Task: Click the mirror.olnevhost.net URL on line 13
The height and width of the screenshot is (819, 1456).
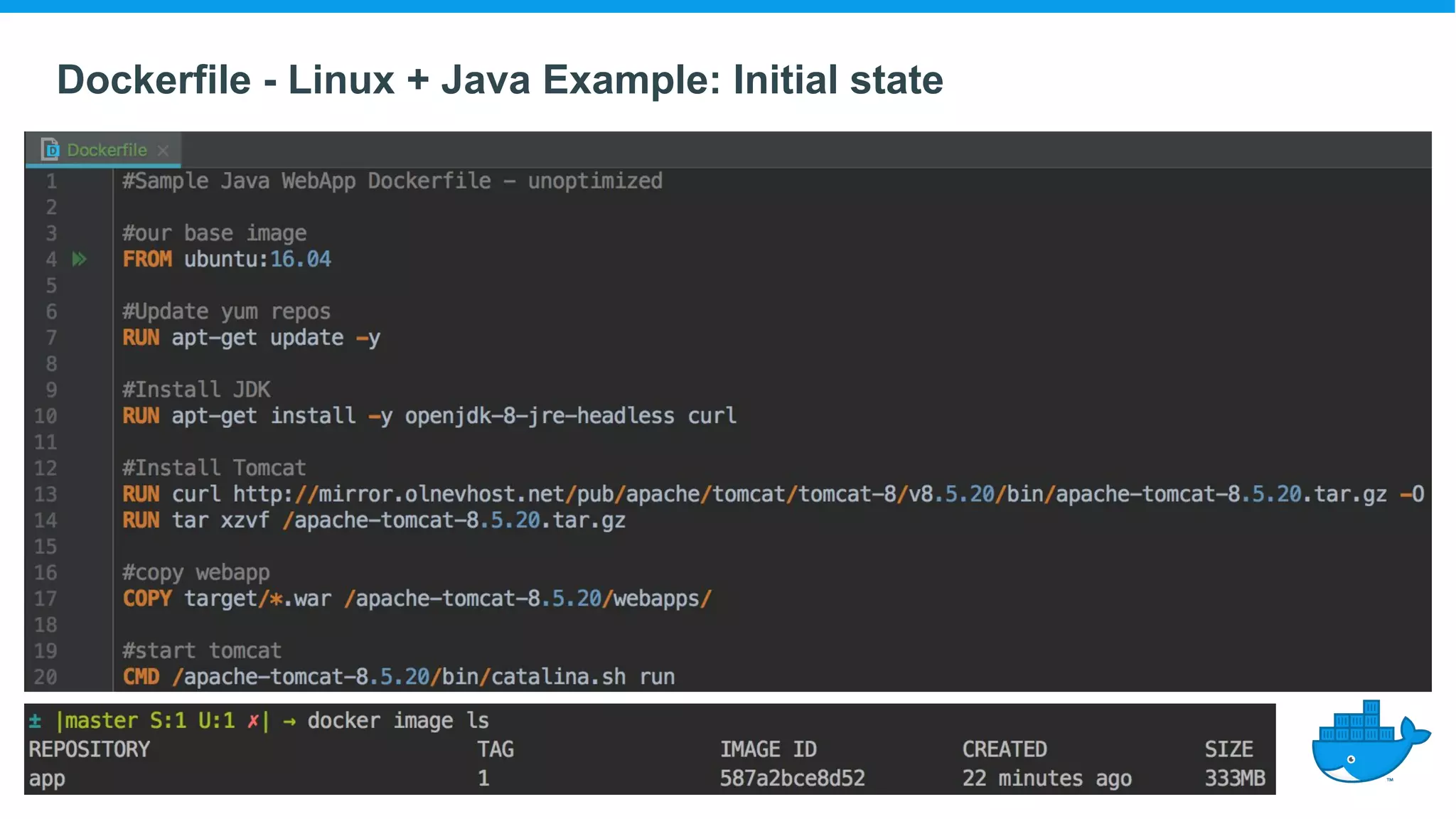Action: 810,494
